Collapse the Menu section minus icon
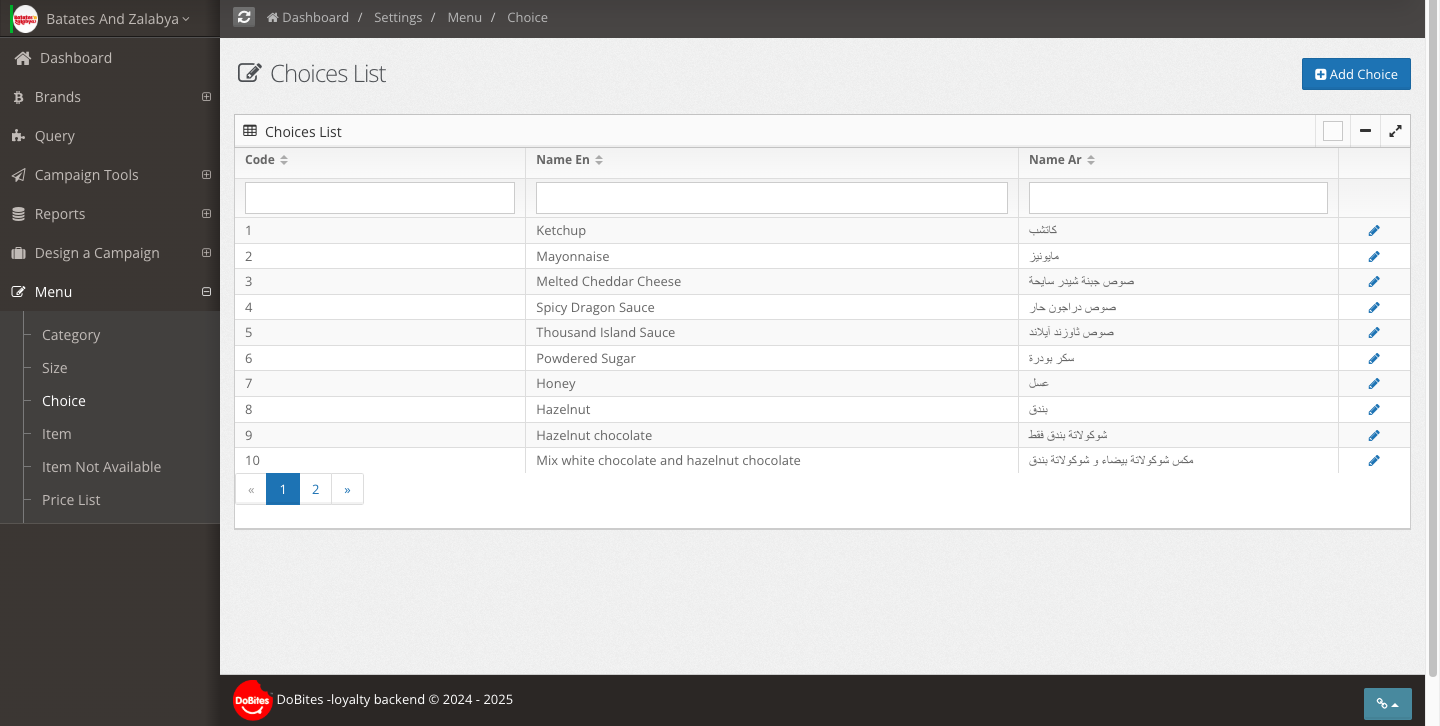Viewport: 1440px width, 726px height. pyautogui.click(x=206, y=292)
